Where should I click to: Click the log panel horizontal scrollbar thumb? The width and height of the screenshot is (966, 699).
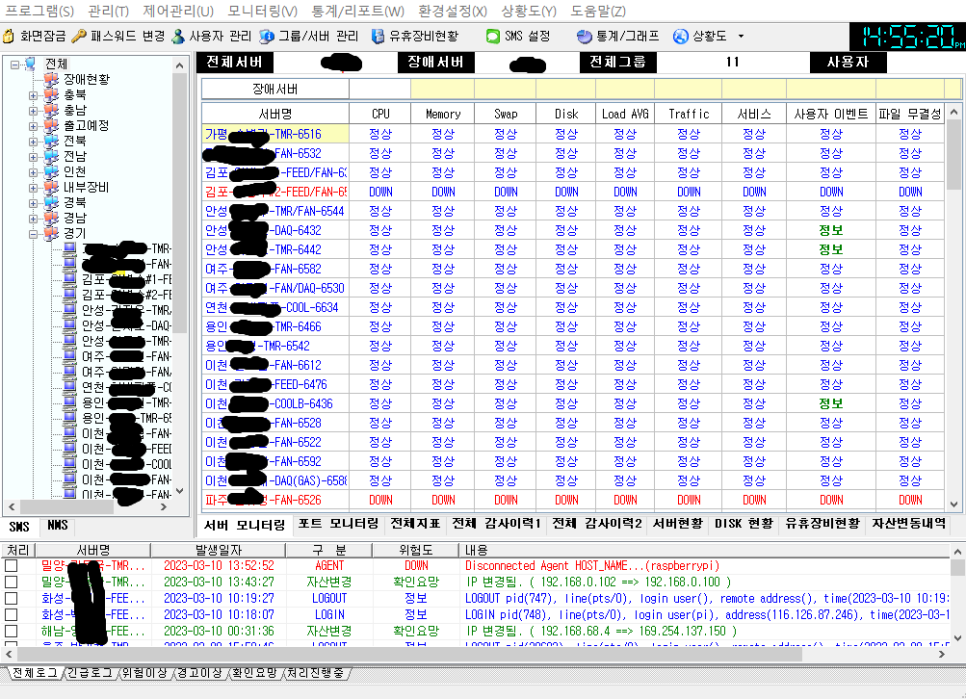click(410, 654)
